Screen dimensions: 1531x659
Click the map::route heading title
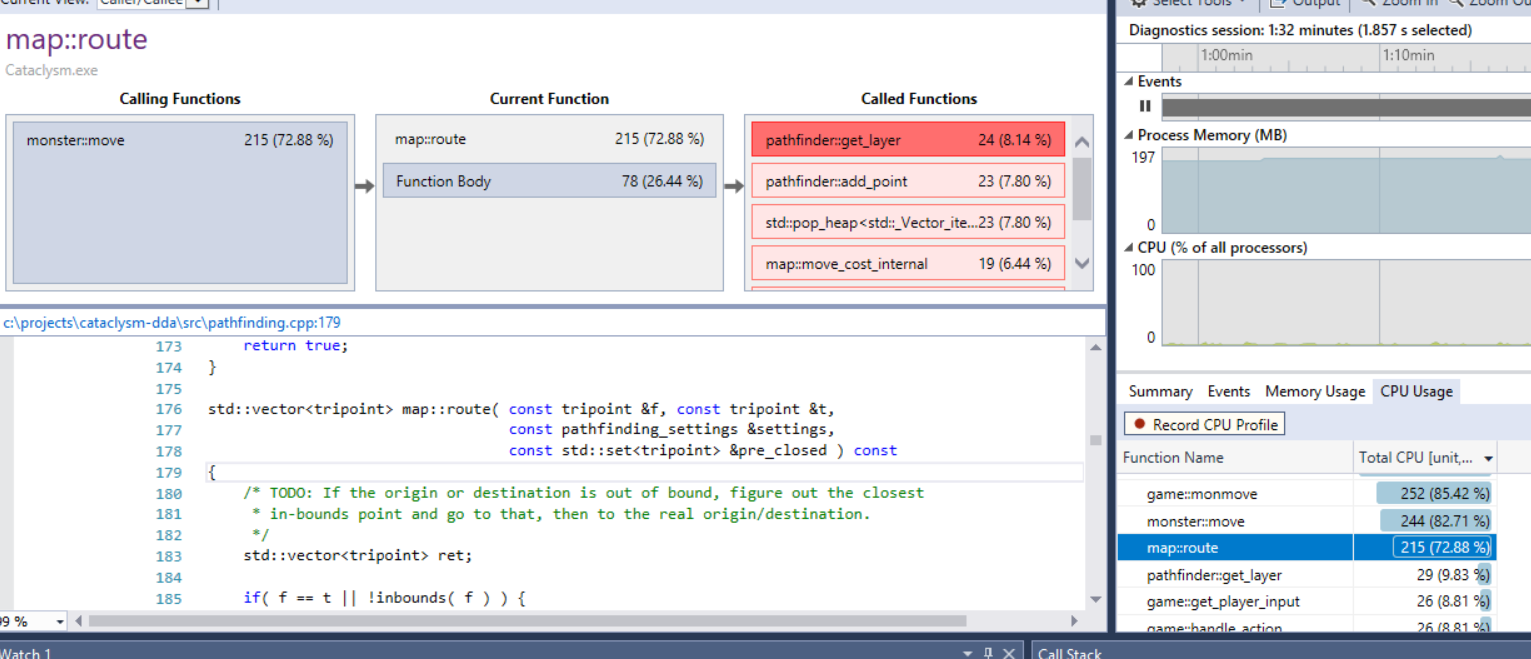[x=76, y=40]
